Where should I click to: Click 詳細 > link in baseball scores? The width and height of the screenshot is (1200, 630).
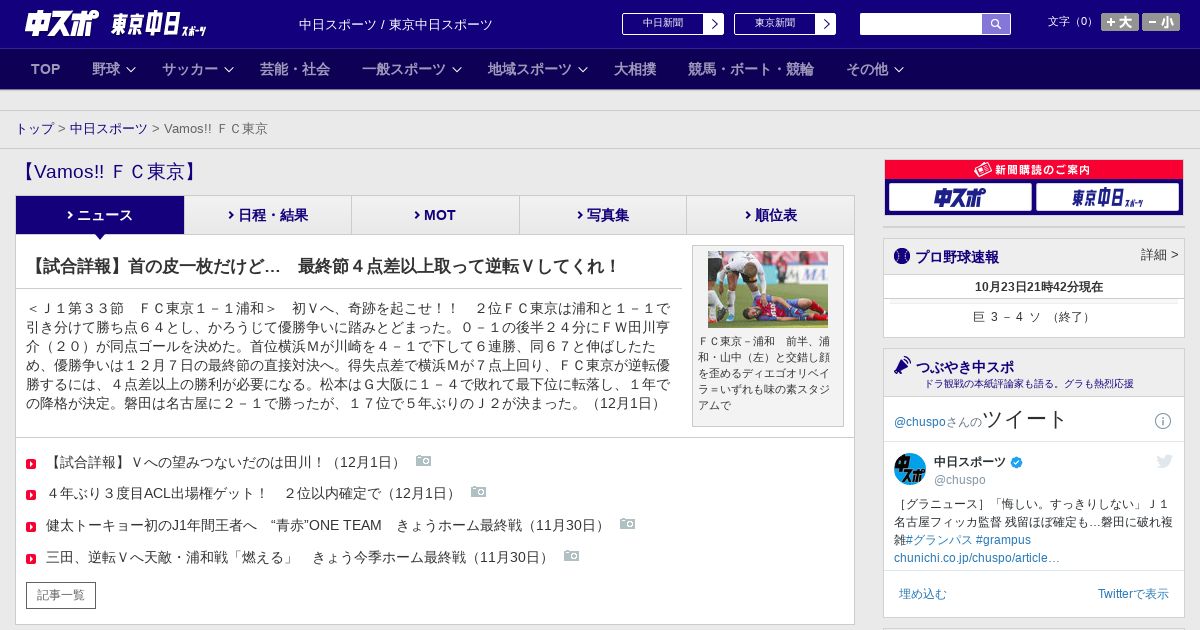coord(1159,255)
